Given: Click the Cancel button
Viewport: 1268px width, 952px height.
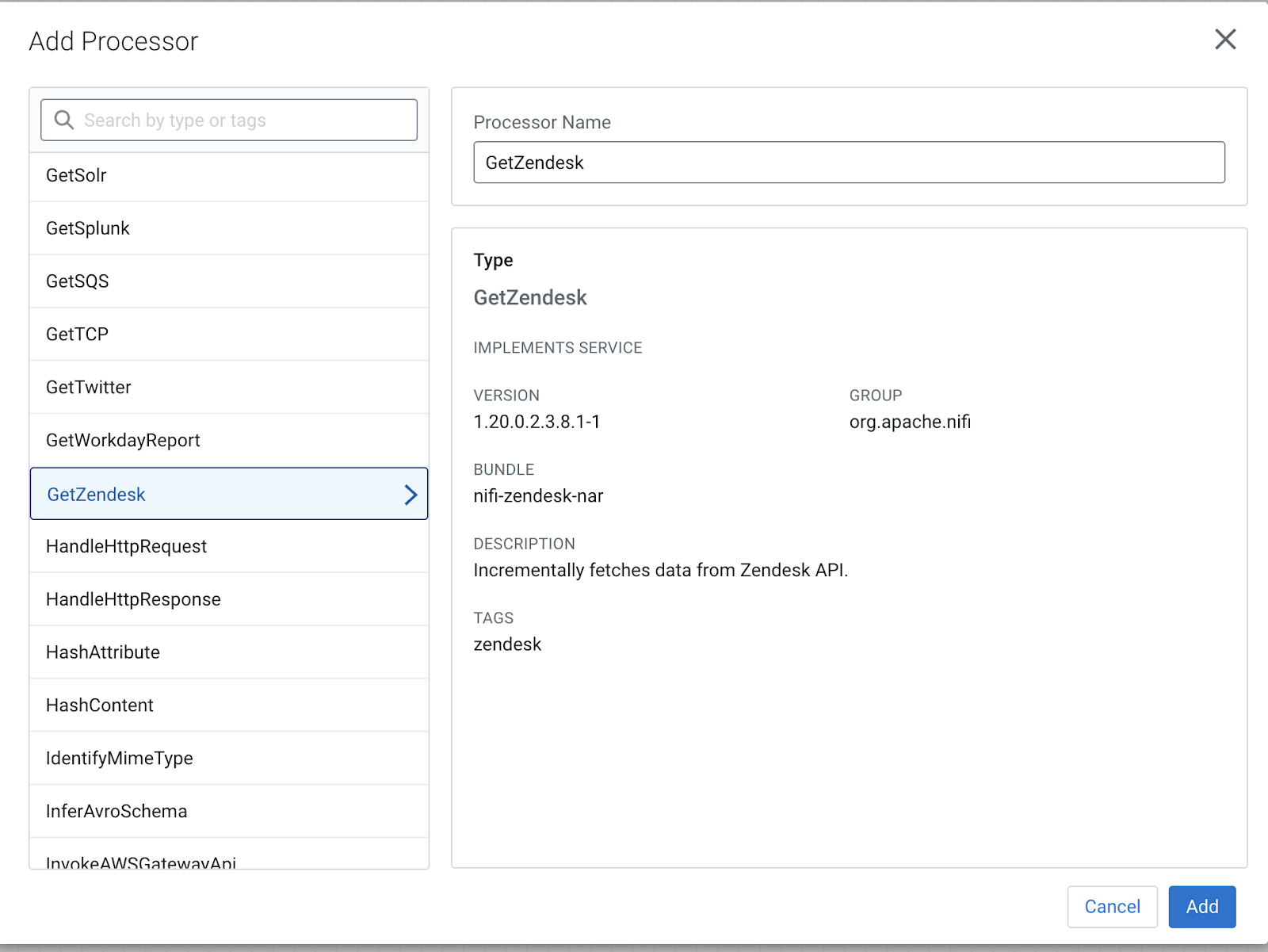Looking at the screenshot, I should coord(1112,907).
